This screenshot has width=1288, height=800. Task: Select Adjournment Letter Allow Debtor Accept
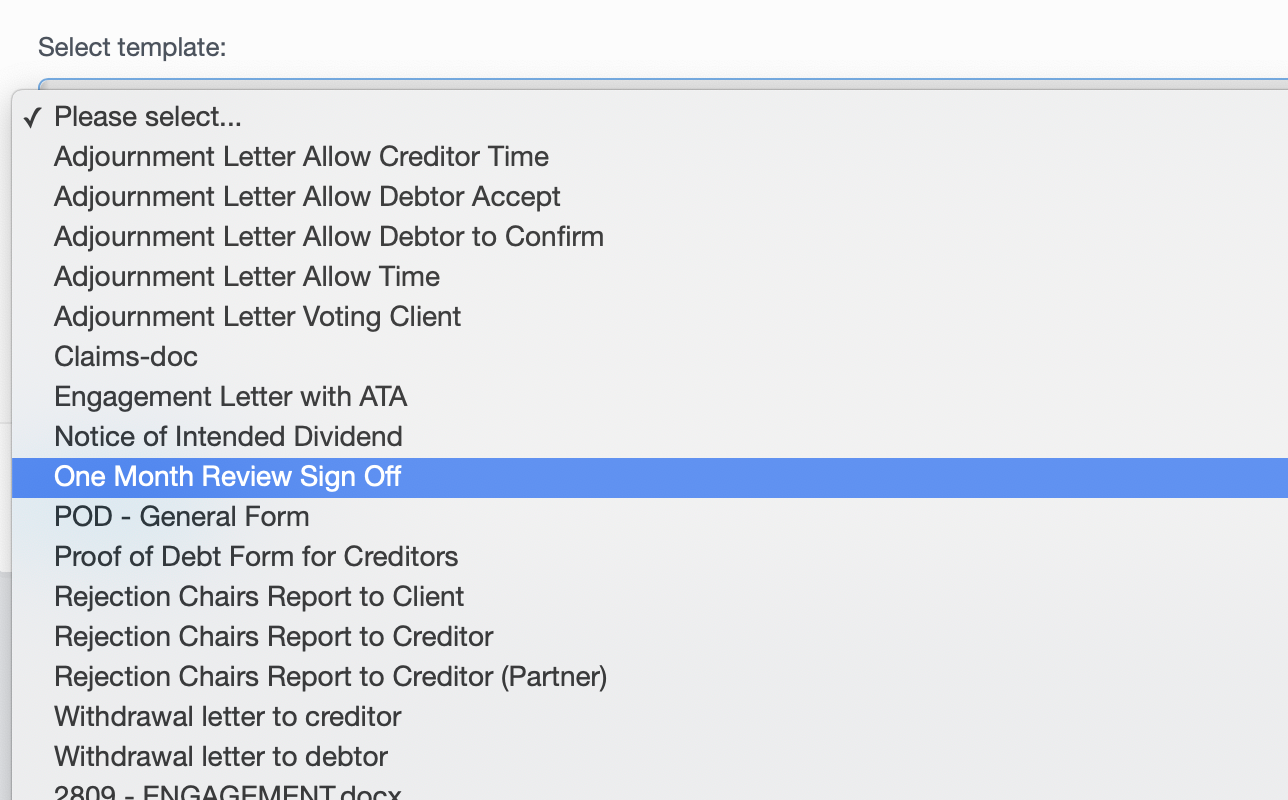(x=307, y=197)
